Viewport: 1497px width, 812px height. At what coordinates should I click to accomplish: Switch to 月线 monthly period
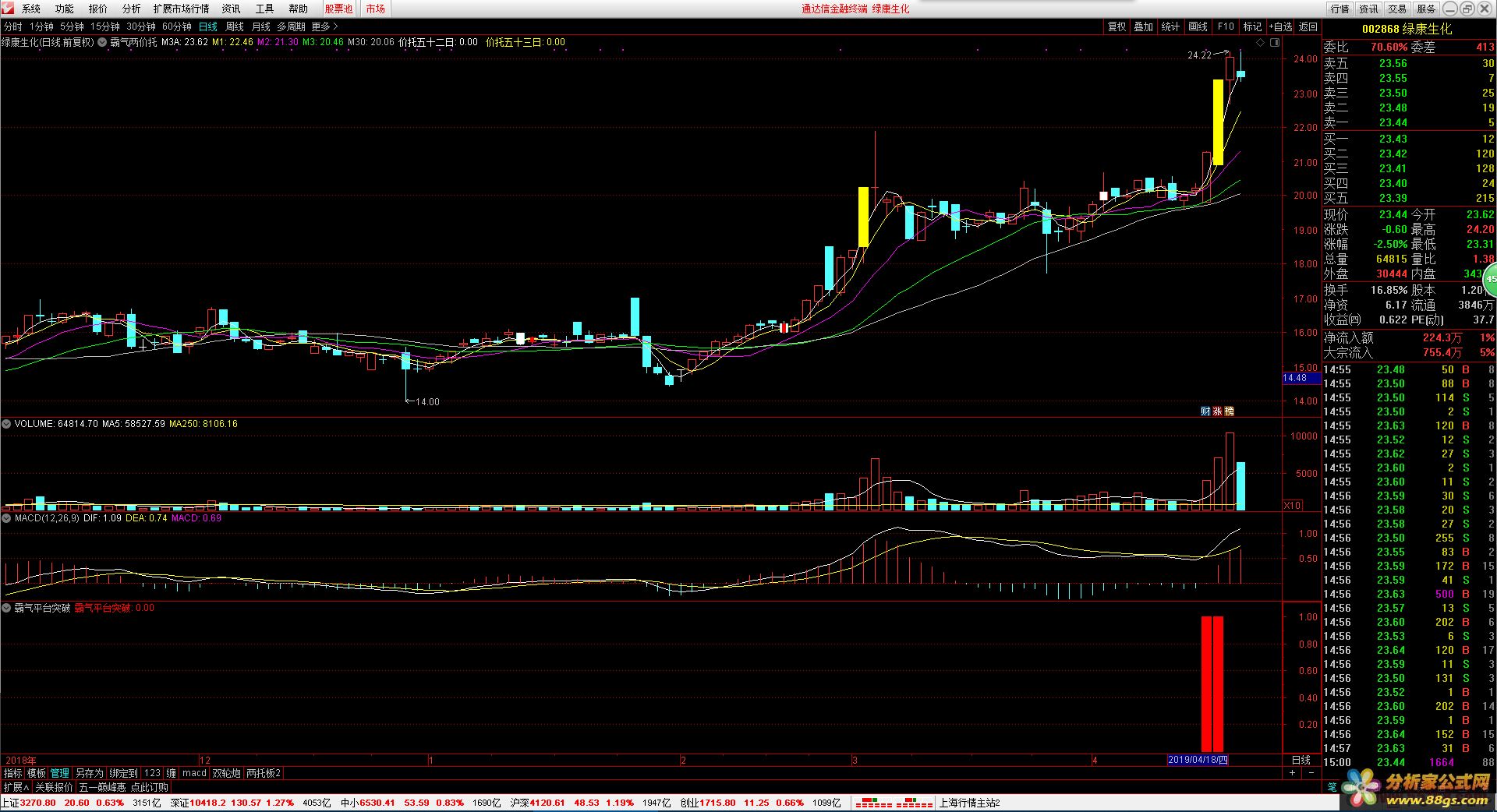coord(261,26)
